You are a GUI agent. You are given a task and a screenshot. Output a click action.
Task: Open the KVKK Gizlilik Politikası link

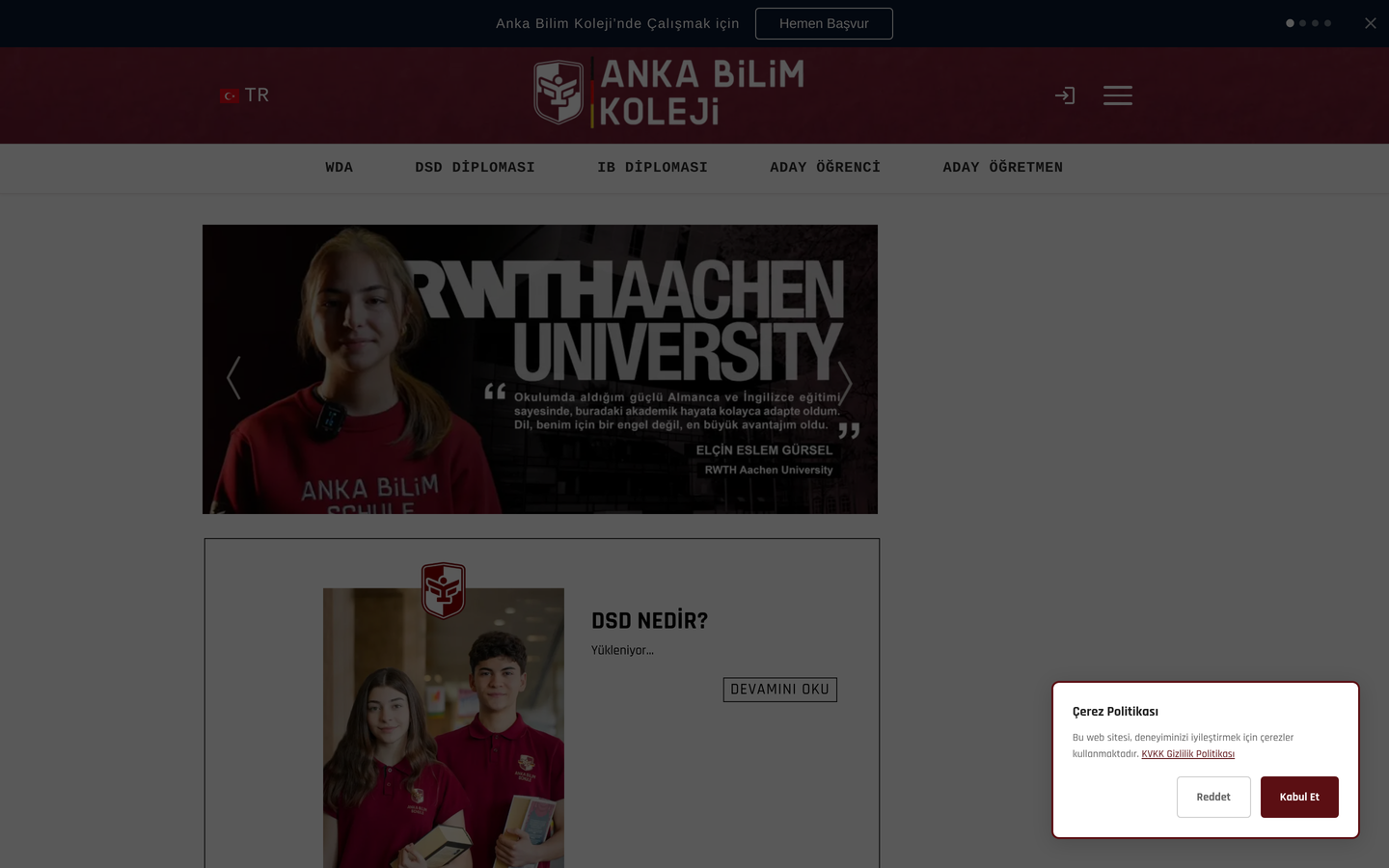click(1187, 754)
